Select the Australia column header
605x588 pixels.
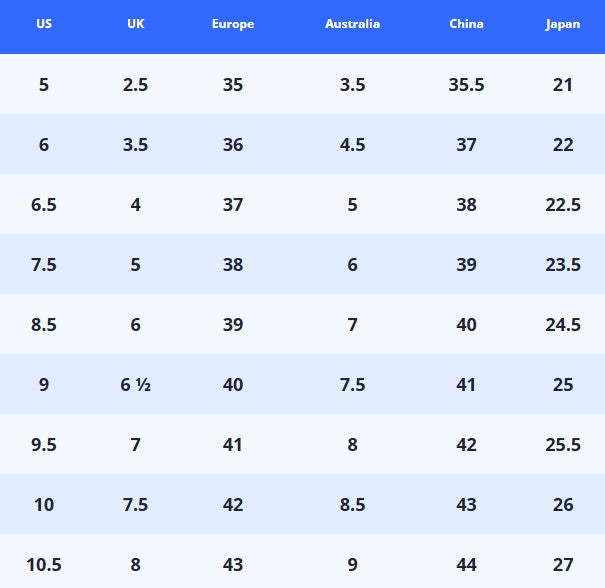pos(352,24)
